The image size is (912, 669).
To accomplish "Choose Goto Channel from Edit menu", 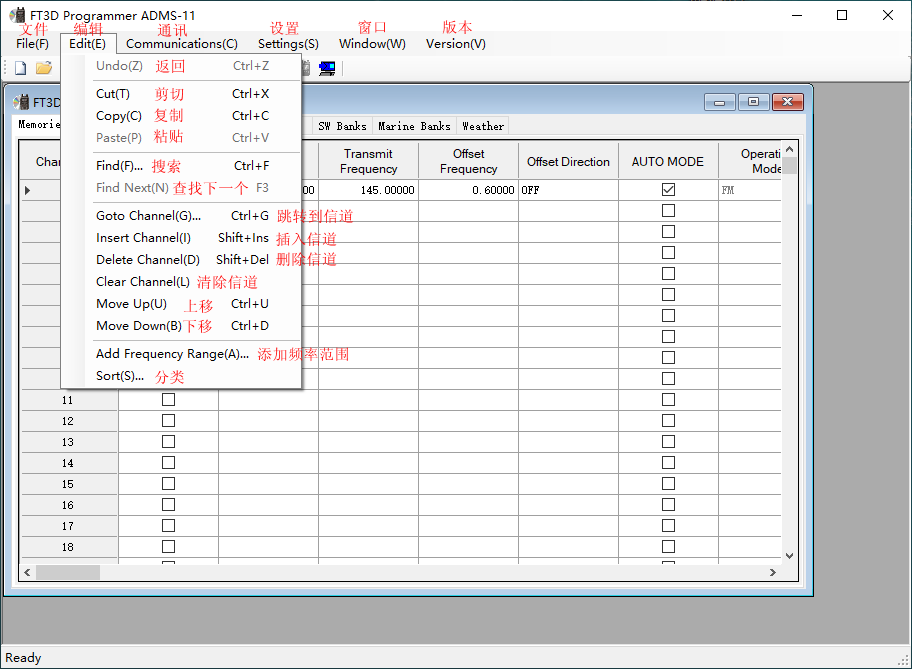I will 148,216.
